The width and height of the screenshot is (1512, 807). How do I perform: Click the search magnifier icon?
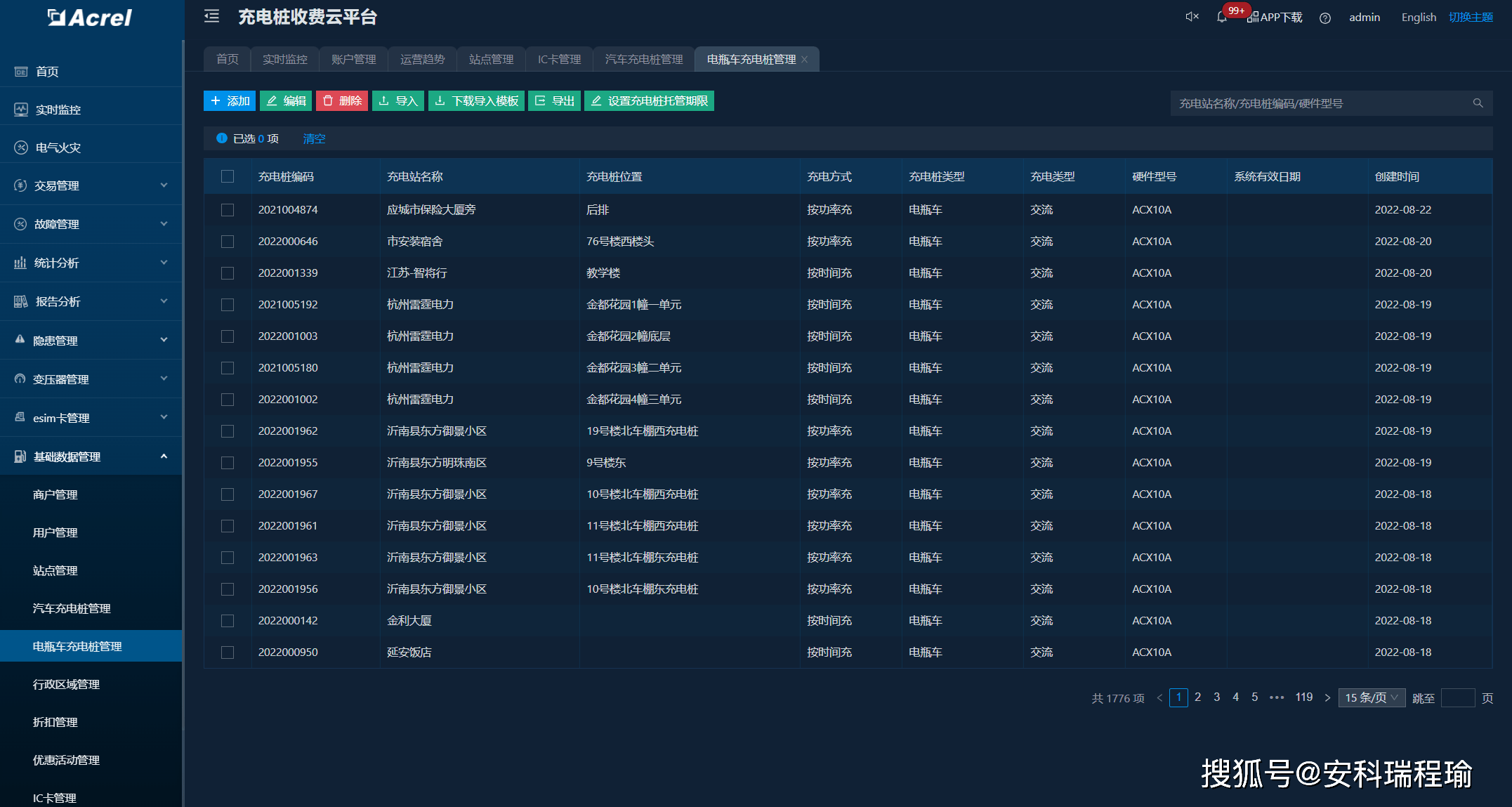(x=1478, y=103)
